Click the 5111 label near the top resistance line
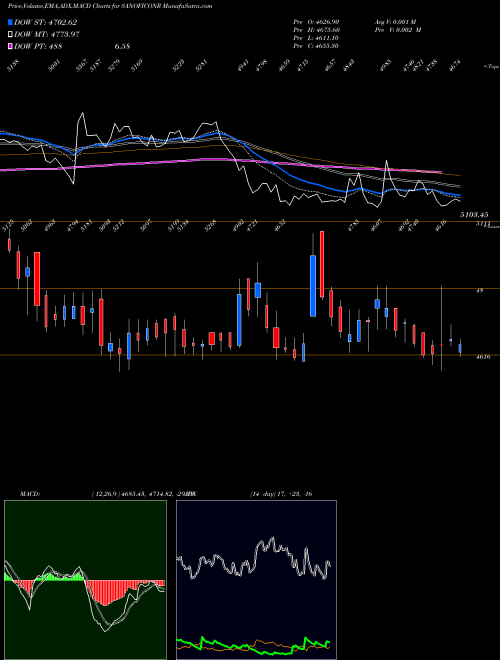500x660 pixels. (483, 224)
